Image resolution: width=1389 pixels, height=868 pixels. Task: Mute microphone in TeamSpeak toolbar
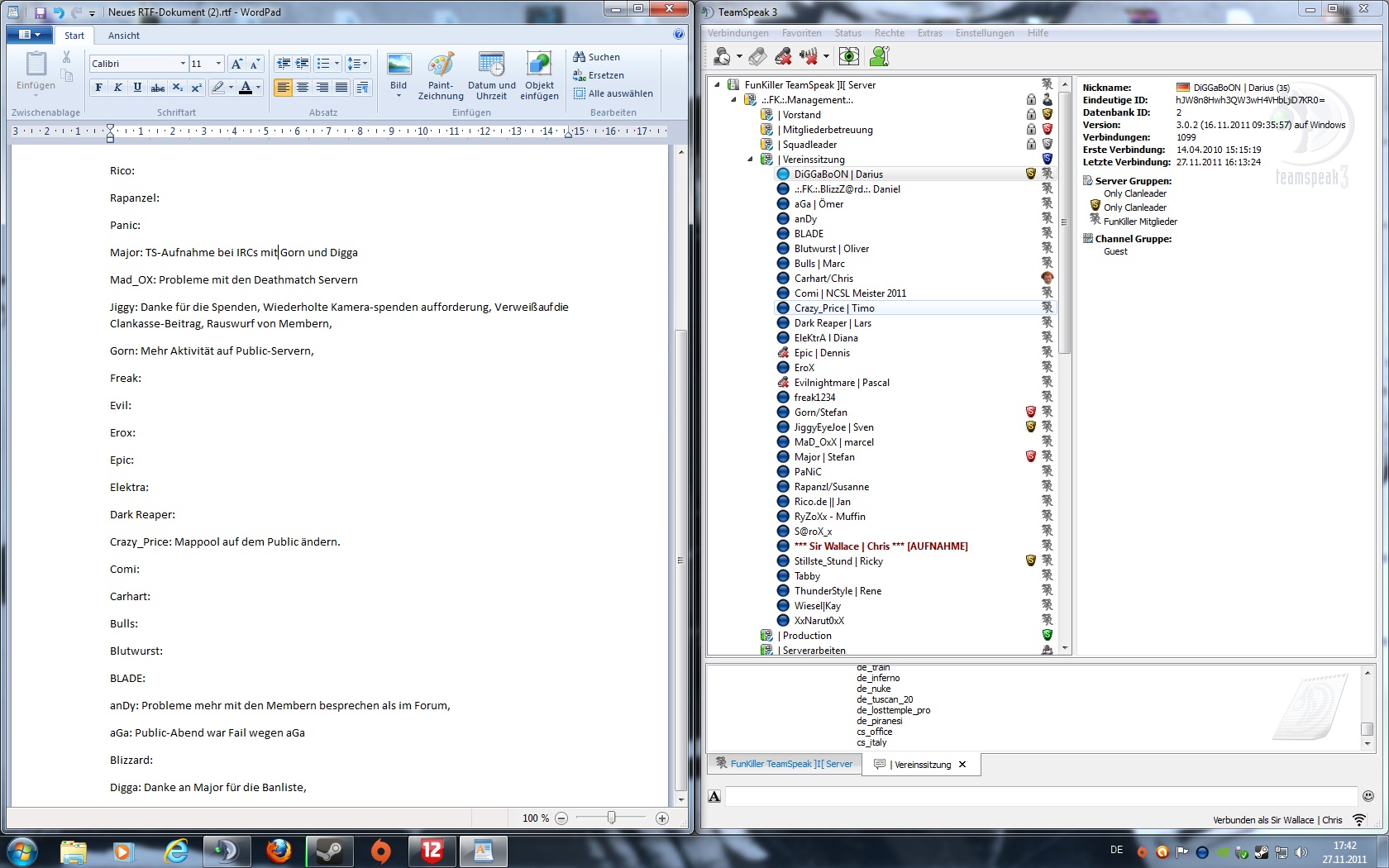[x=784, y=56]
